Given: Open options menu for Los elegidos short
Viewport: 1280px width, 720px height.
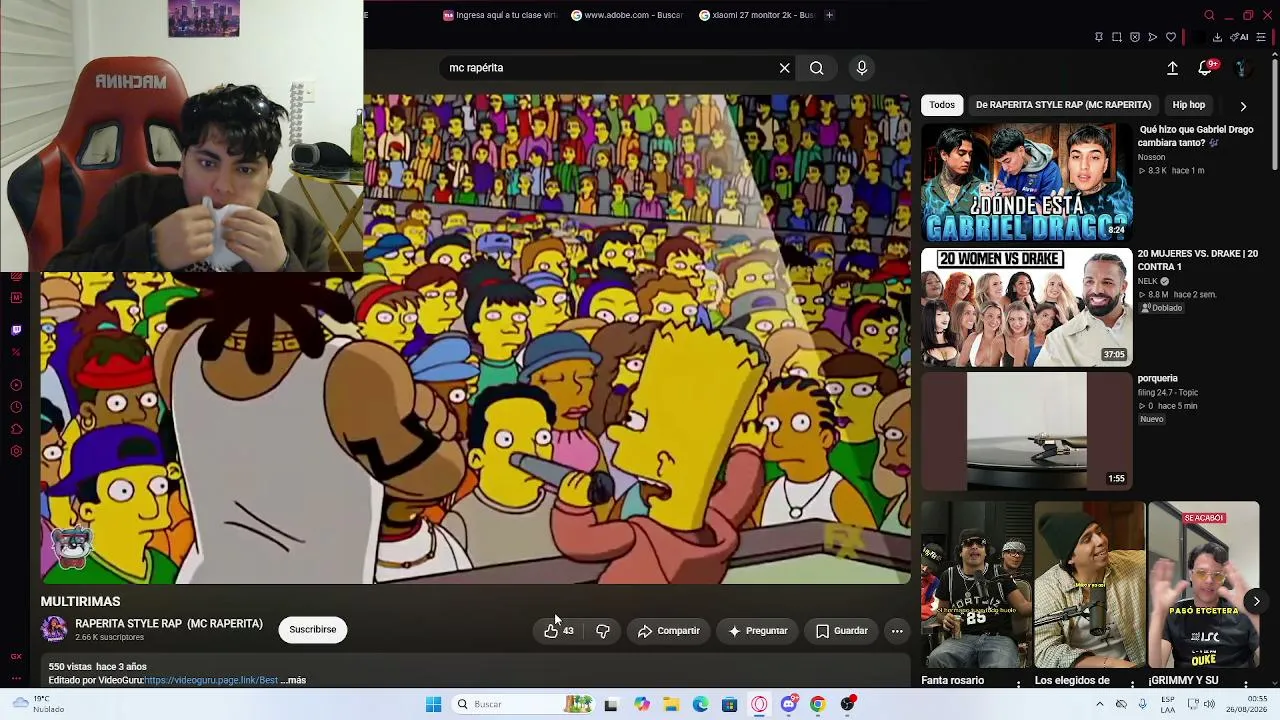Looking at the screenshot, I should 1133,683.
